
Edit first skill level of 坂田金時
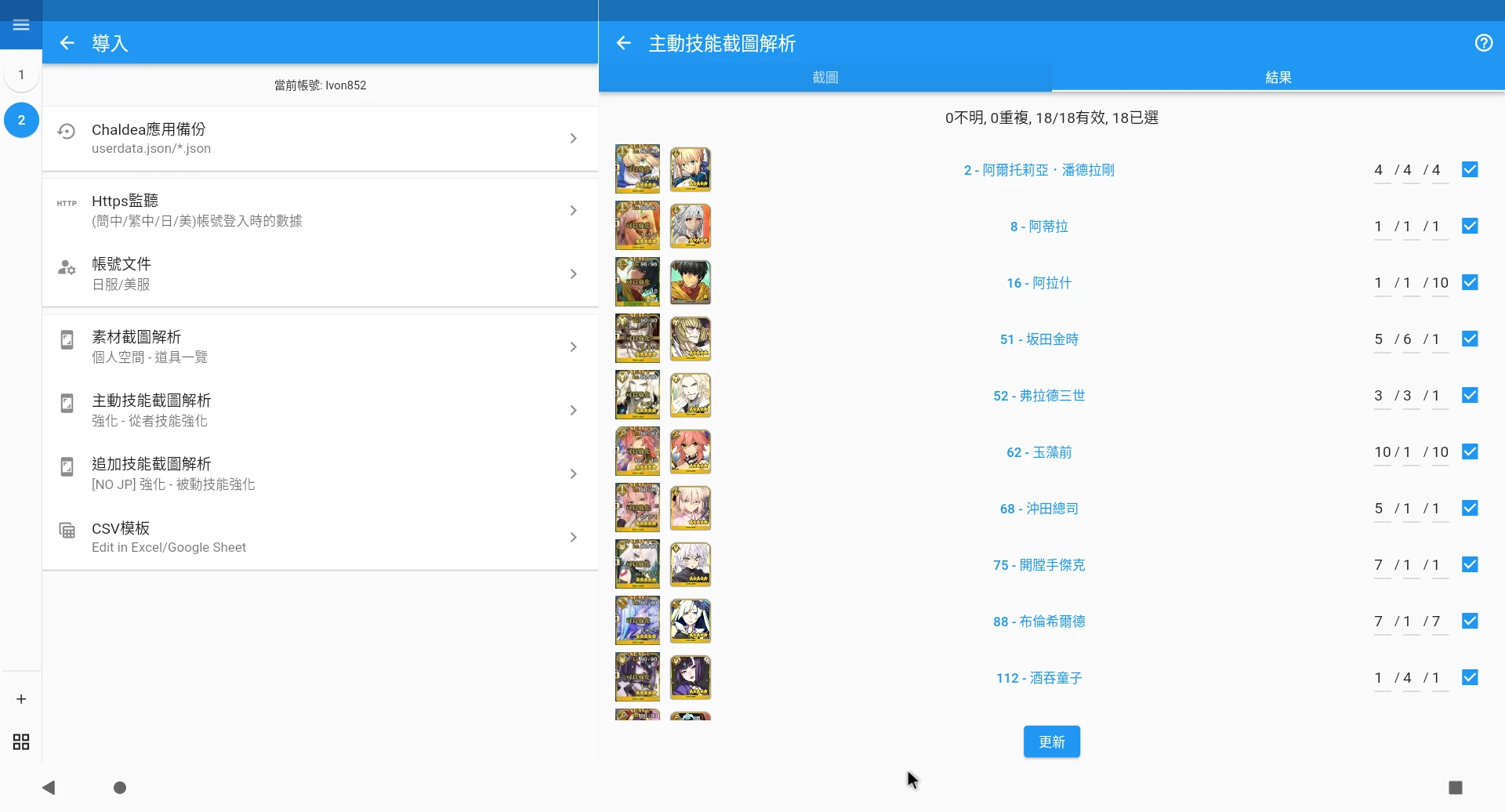click(x=1382, y=339)
